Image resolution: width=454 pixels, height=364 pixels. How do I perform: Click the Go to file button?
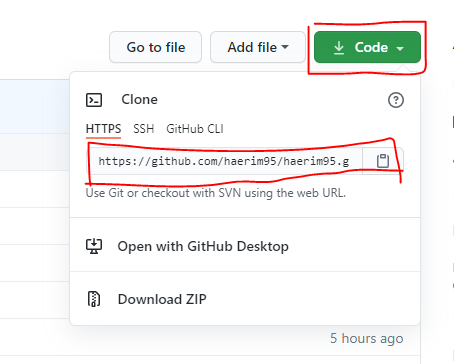coord(155,47)
